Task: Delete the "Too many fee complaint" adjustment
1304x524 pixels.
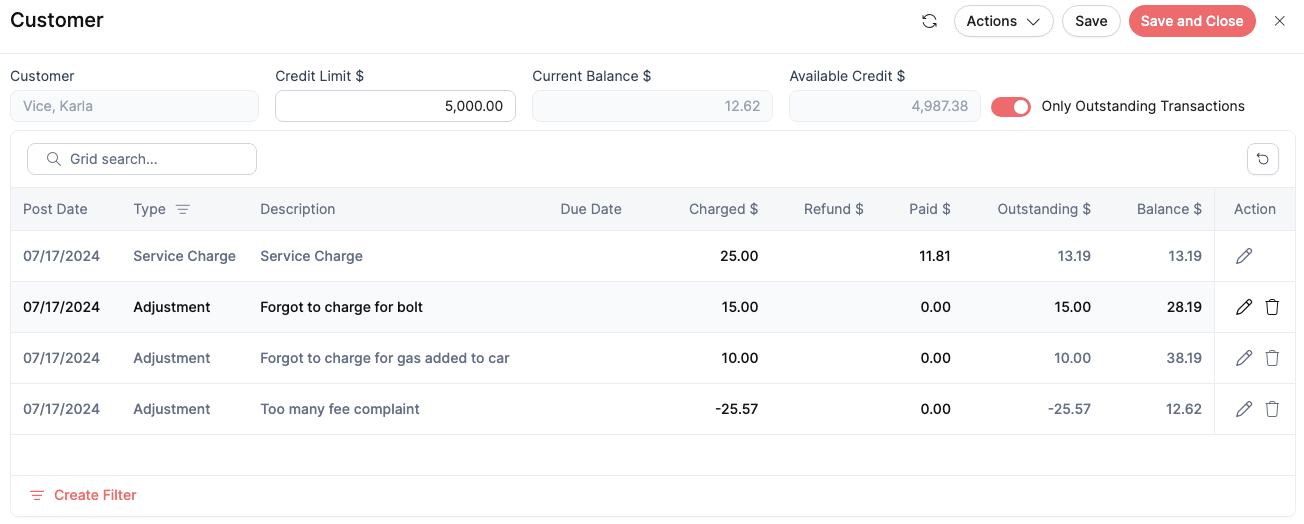Action: [1272, 409]
